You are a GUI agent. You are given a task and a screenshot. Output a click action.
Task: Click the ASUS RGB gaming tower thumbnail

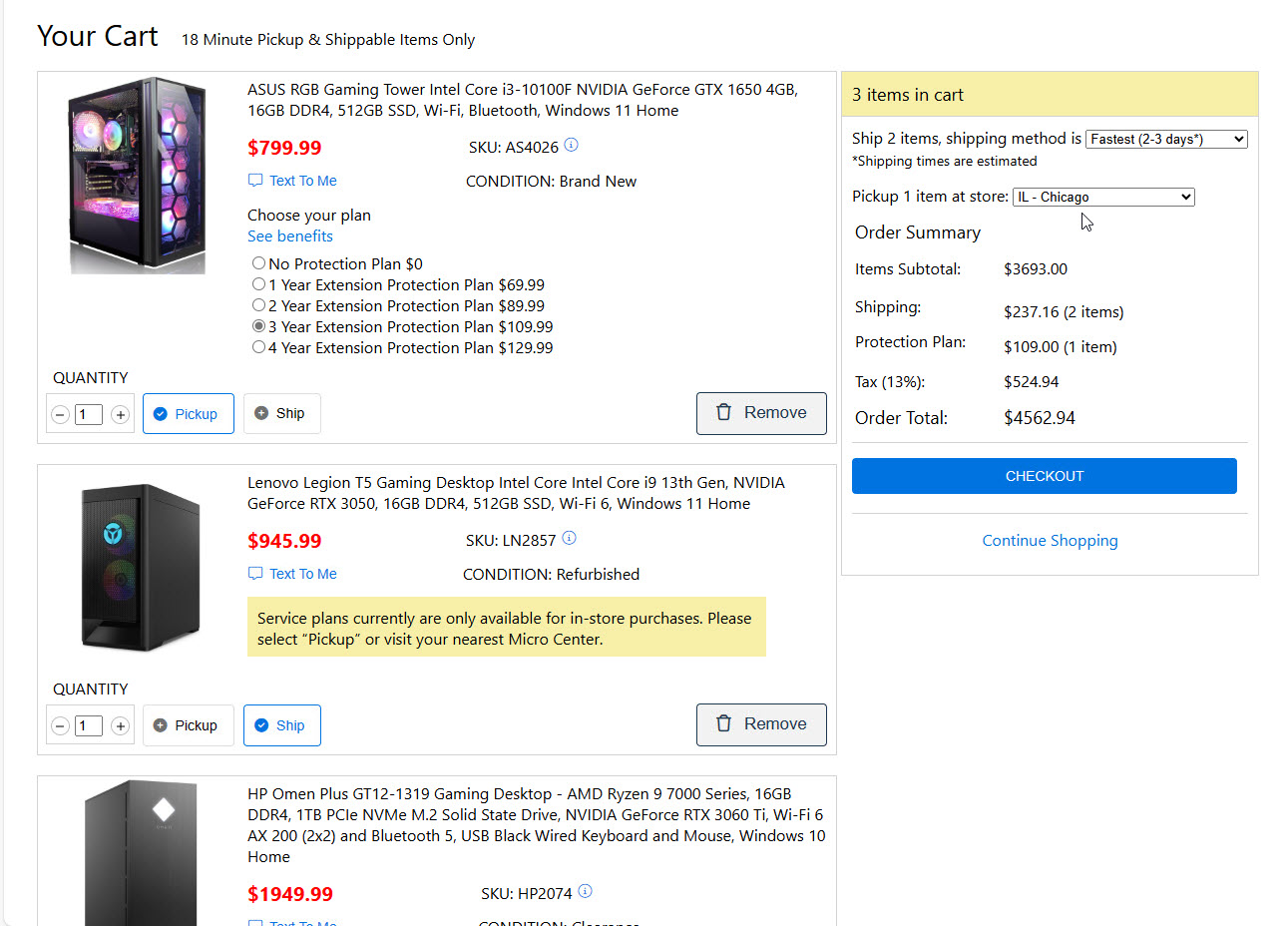coord(138,176)
